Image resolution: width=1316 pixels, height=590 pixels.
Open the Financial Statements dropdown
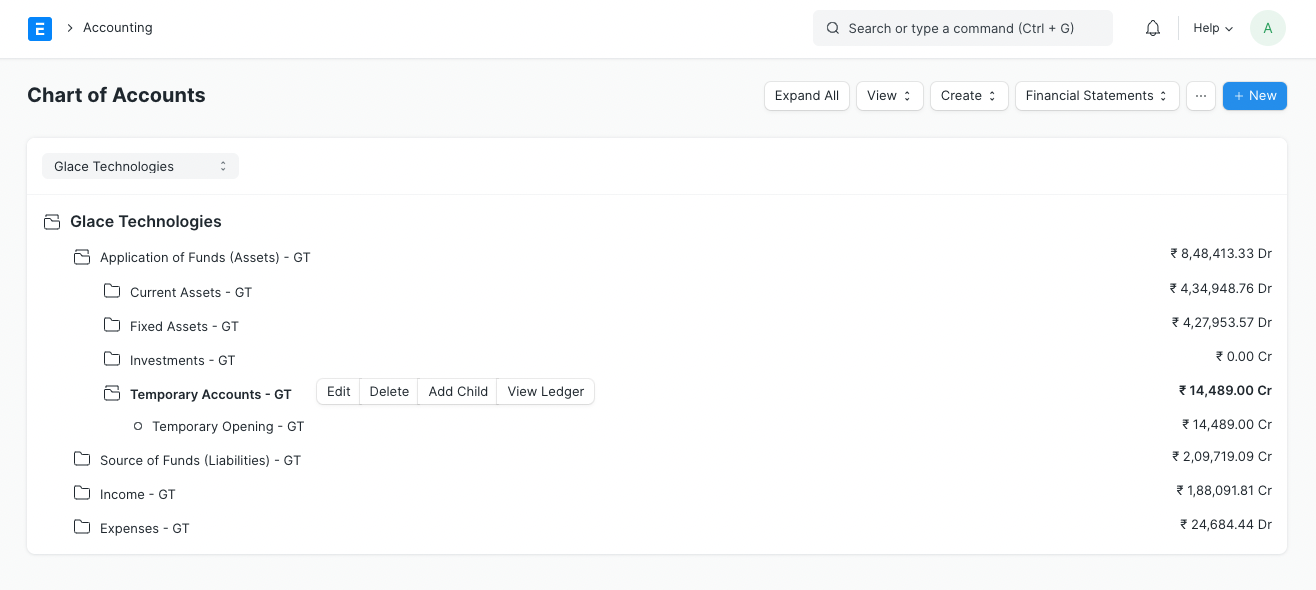pyautogui.click(x=1096, y=96)
